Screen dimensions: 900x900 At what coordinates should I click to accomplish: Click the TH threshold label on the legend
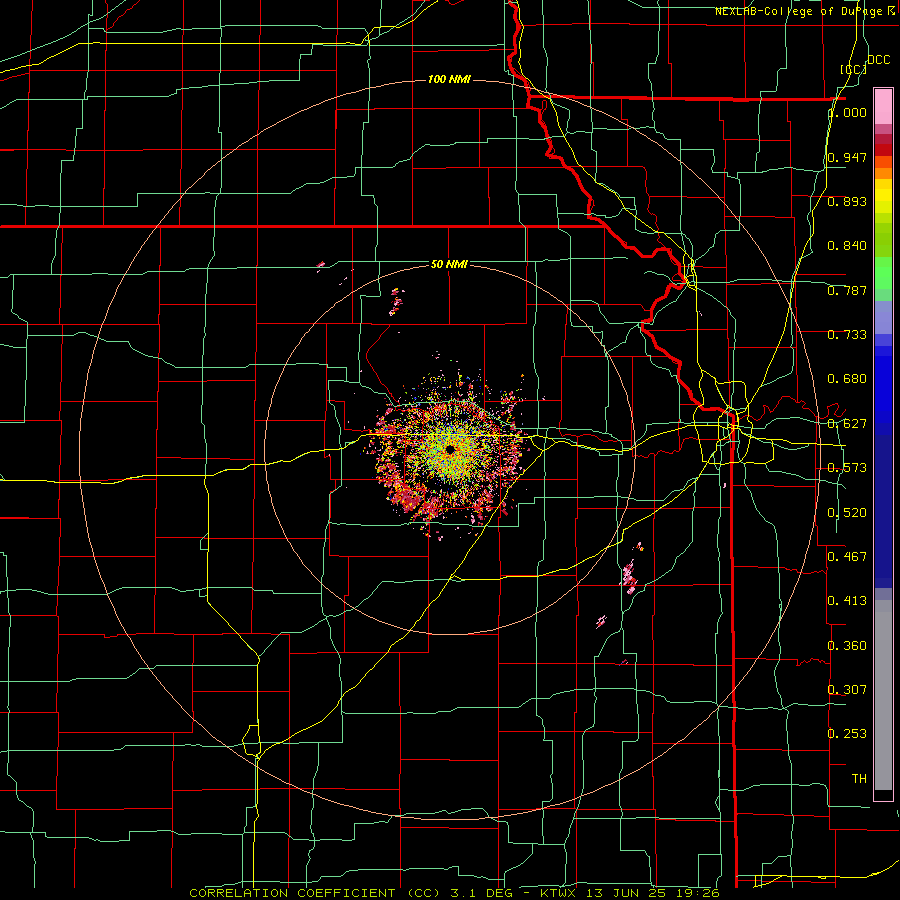click(x=859, y=779)
